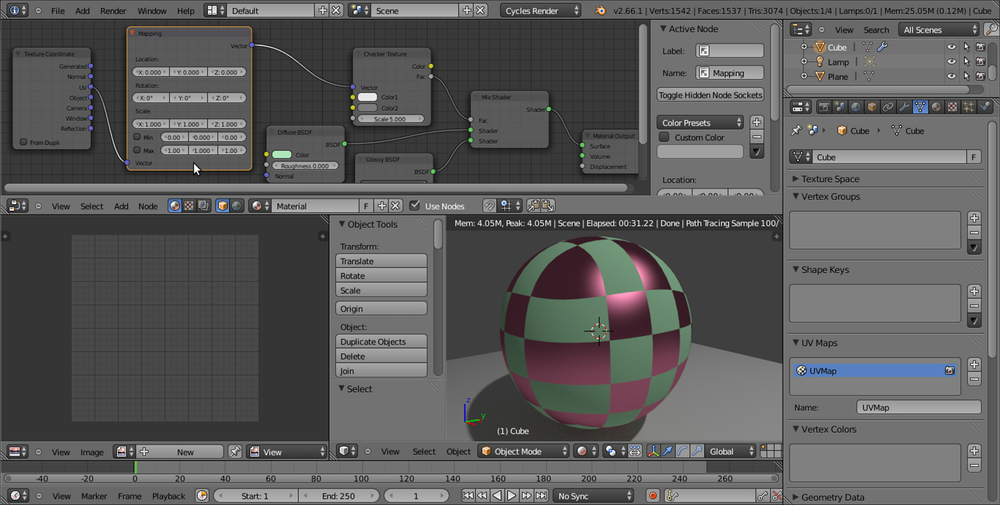Click Toggle Hidden Node Sockets button

pos(710,95)
